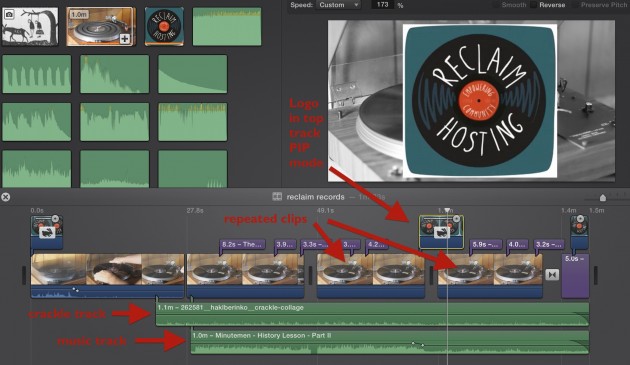
Task: Open the transition icon before the purple title
Action: (552, 275)
